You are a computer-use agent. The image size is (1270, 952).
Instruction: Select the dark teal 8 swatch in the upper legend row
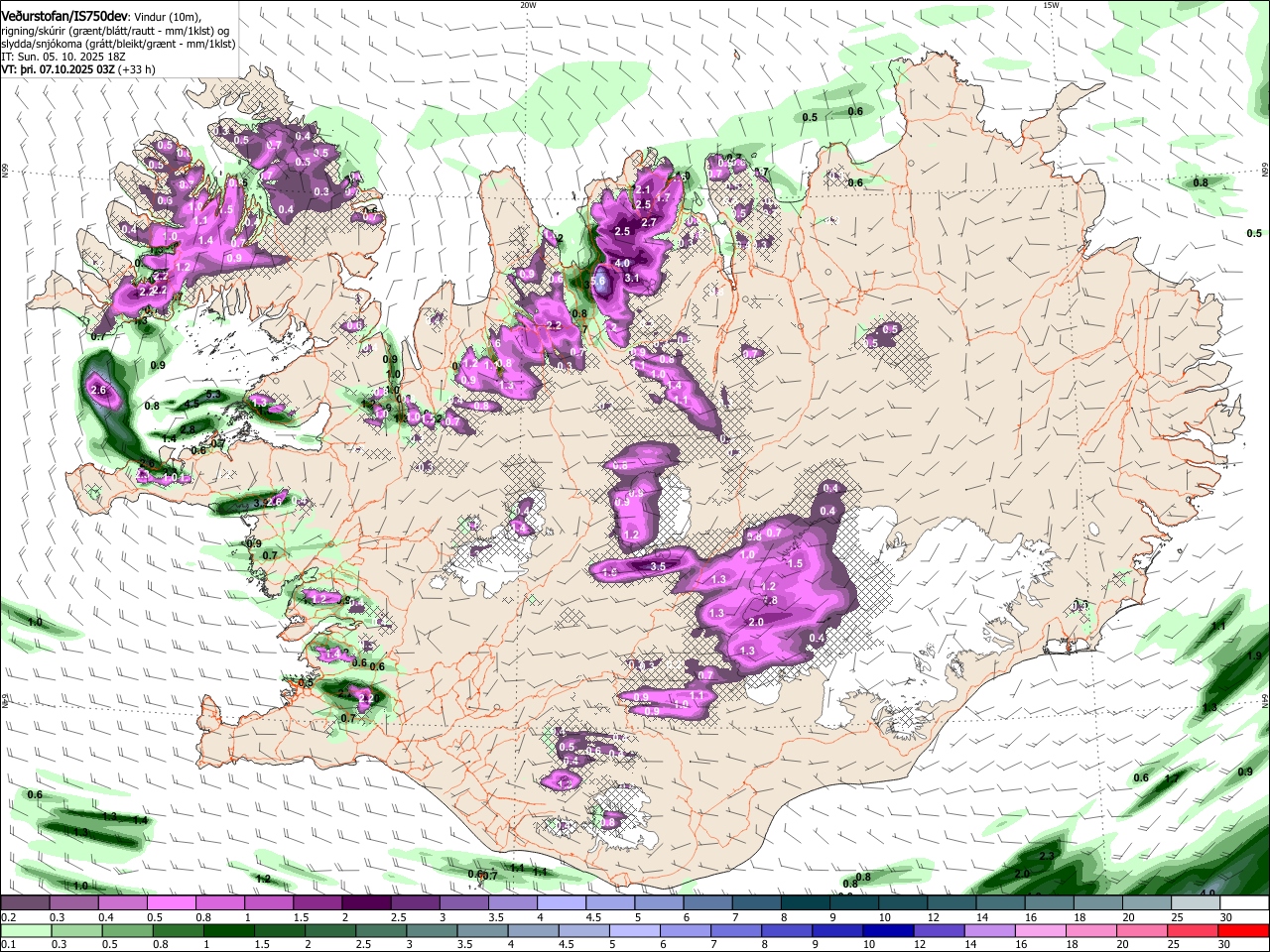tap(804, 903)
